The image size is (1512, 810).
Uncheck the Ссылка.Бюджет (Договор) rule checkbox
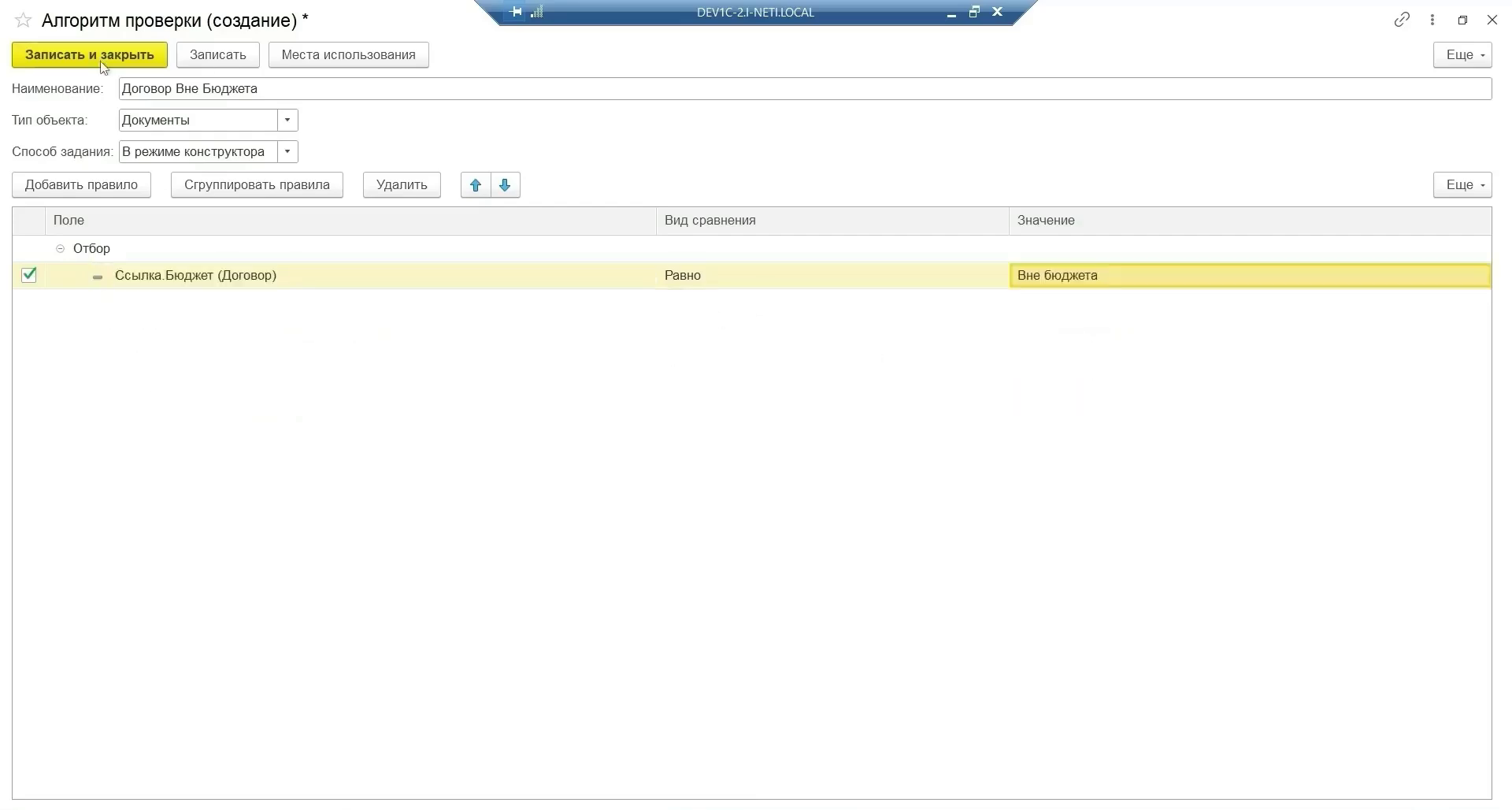[x=29, y=275]
